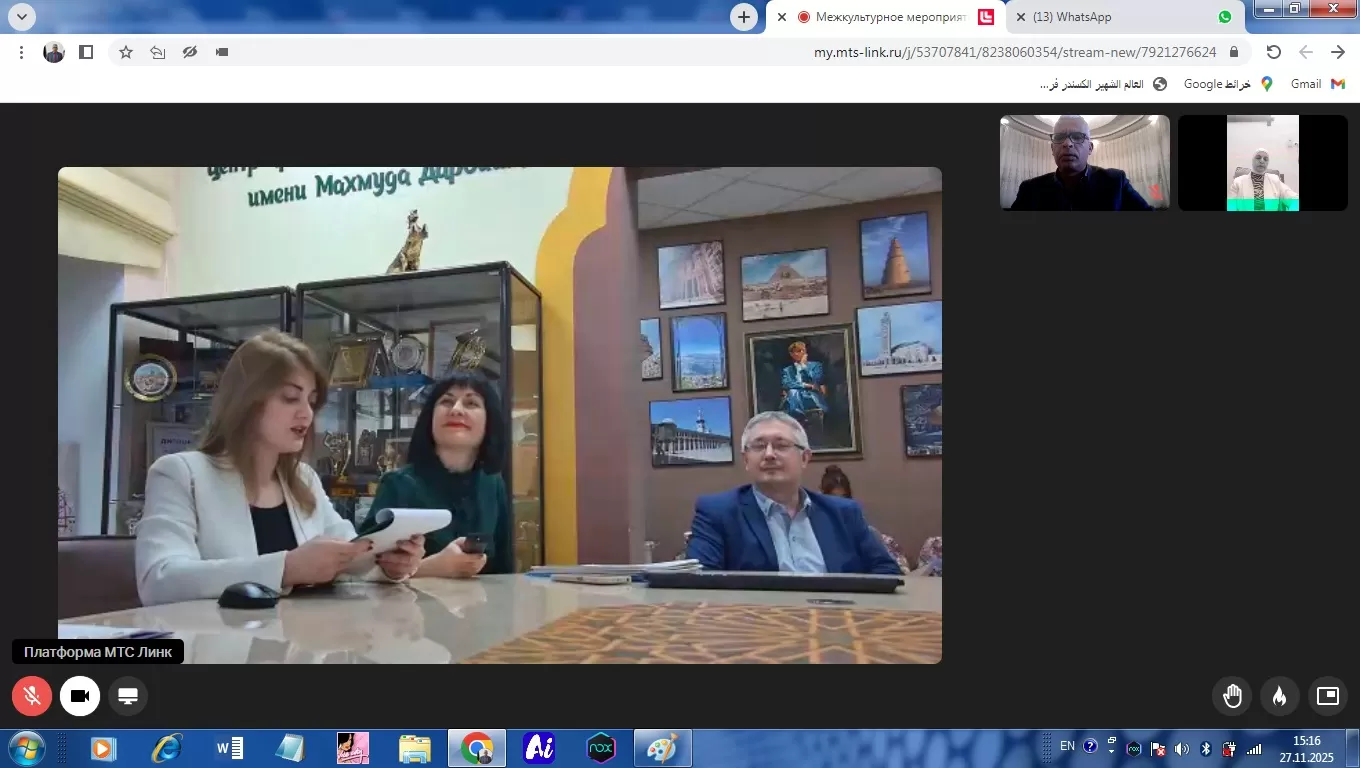Close the Межкультурное мероприятие tab

pos(782,17)
